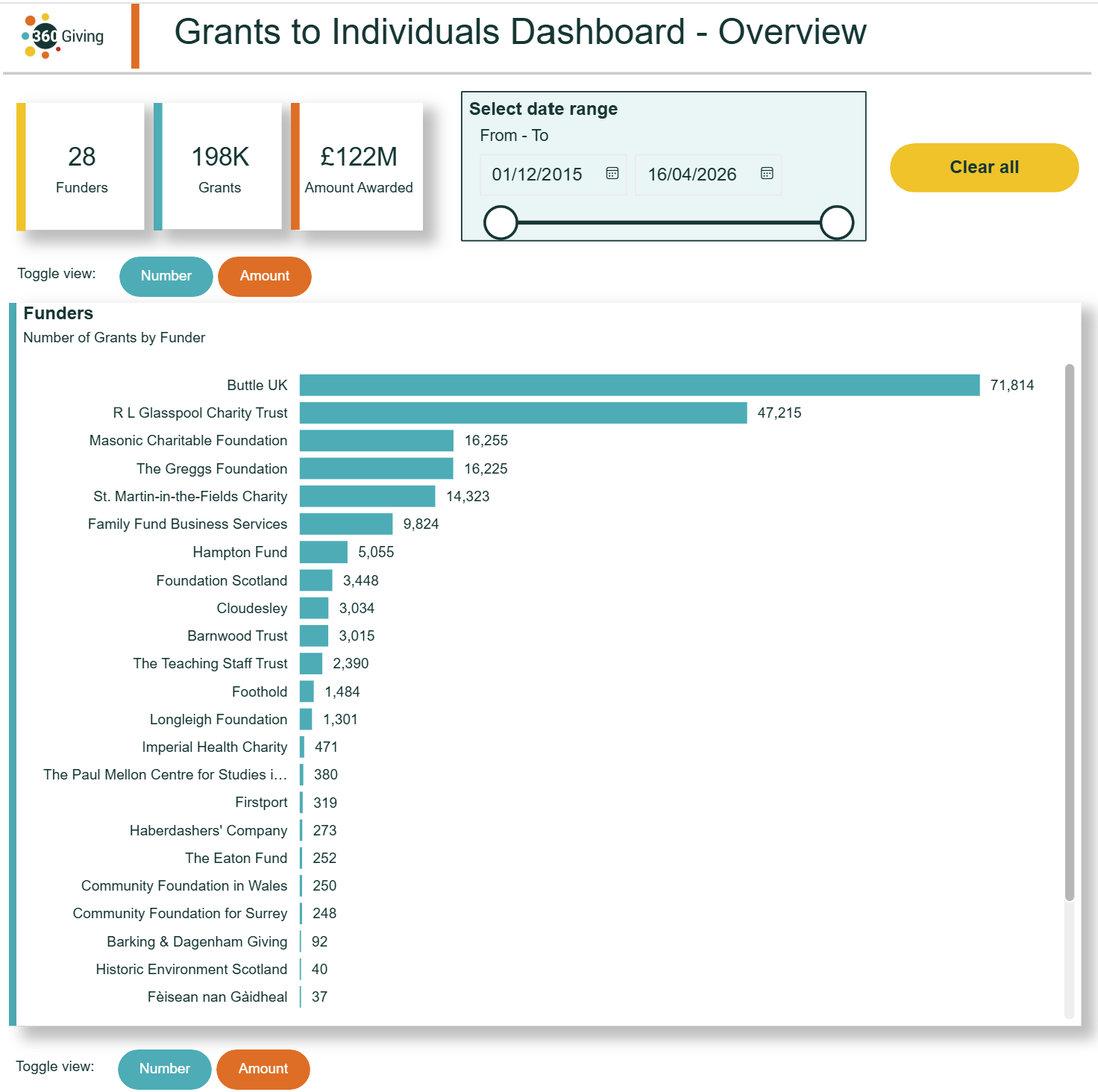
Task: Click the Foothold funder label
Action: [x=260, y=691]
